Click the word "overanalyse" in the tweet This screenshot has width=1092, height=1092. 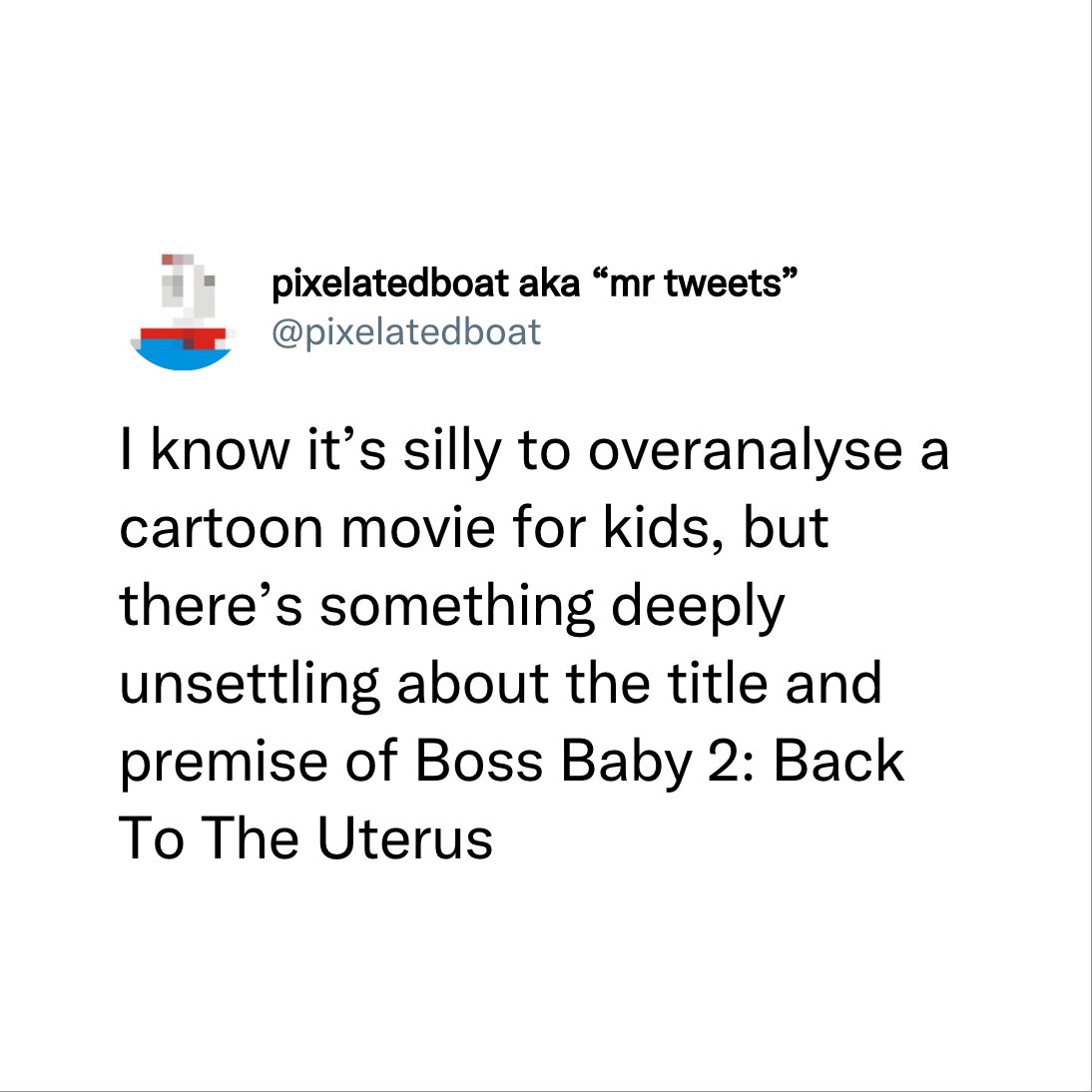(x=746, y=453)
